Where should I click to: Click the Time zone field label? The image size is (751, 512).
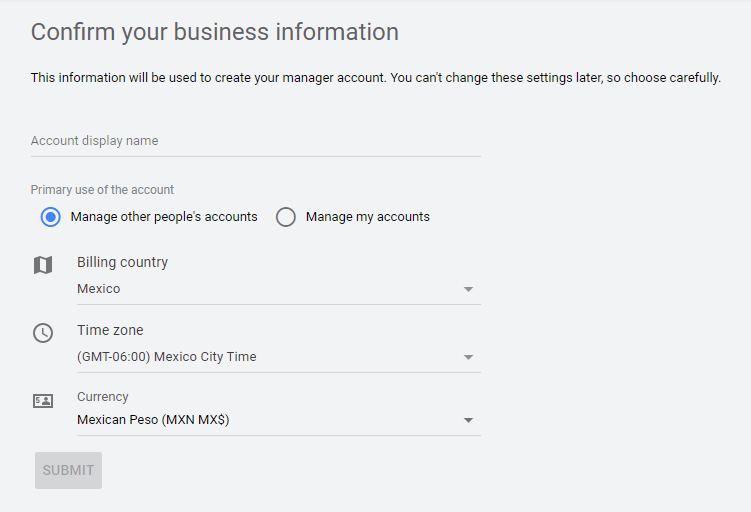click(110, 330)
